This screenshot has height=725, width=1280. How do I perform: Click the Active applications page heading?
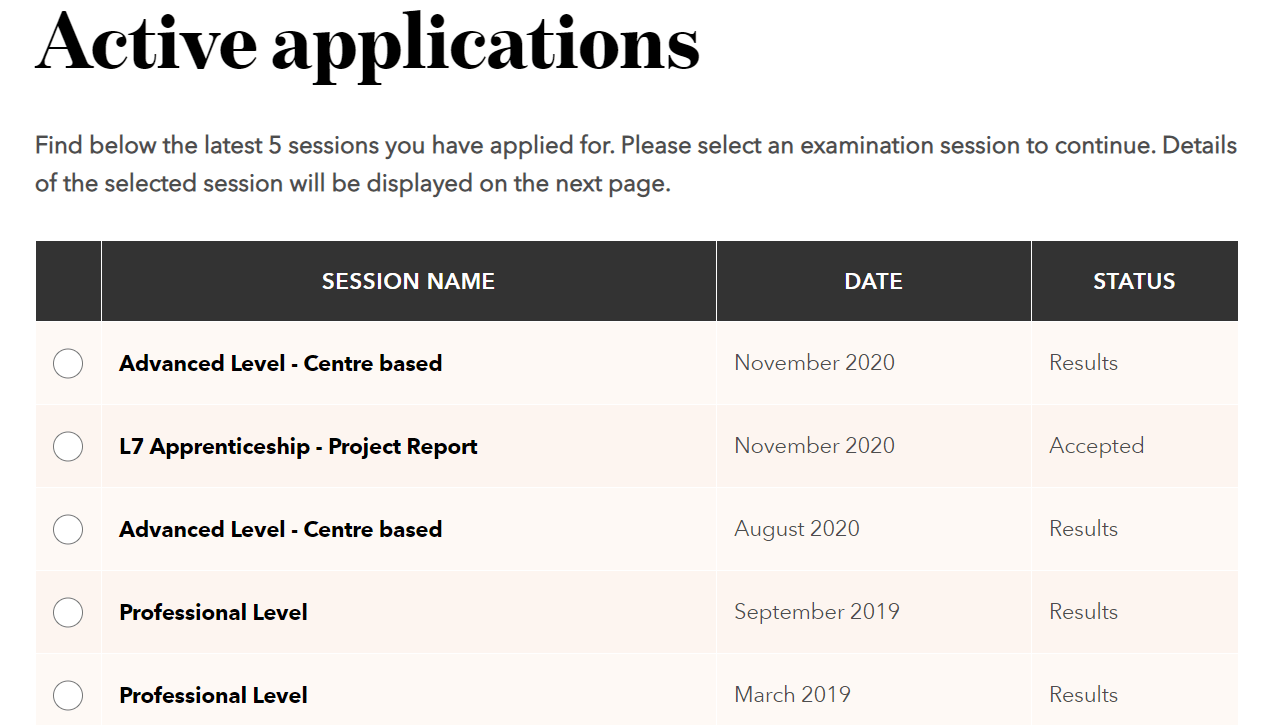coord(367,42)
